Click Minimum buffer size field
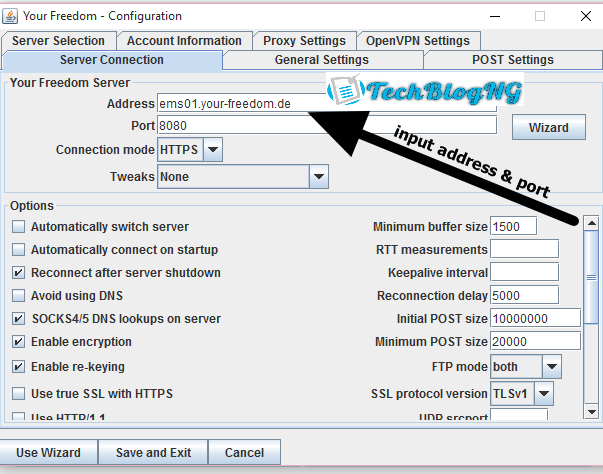603x474 pixels. pos(513,226)
